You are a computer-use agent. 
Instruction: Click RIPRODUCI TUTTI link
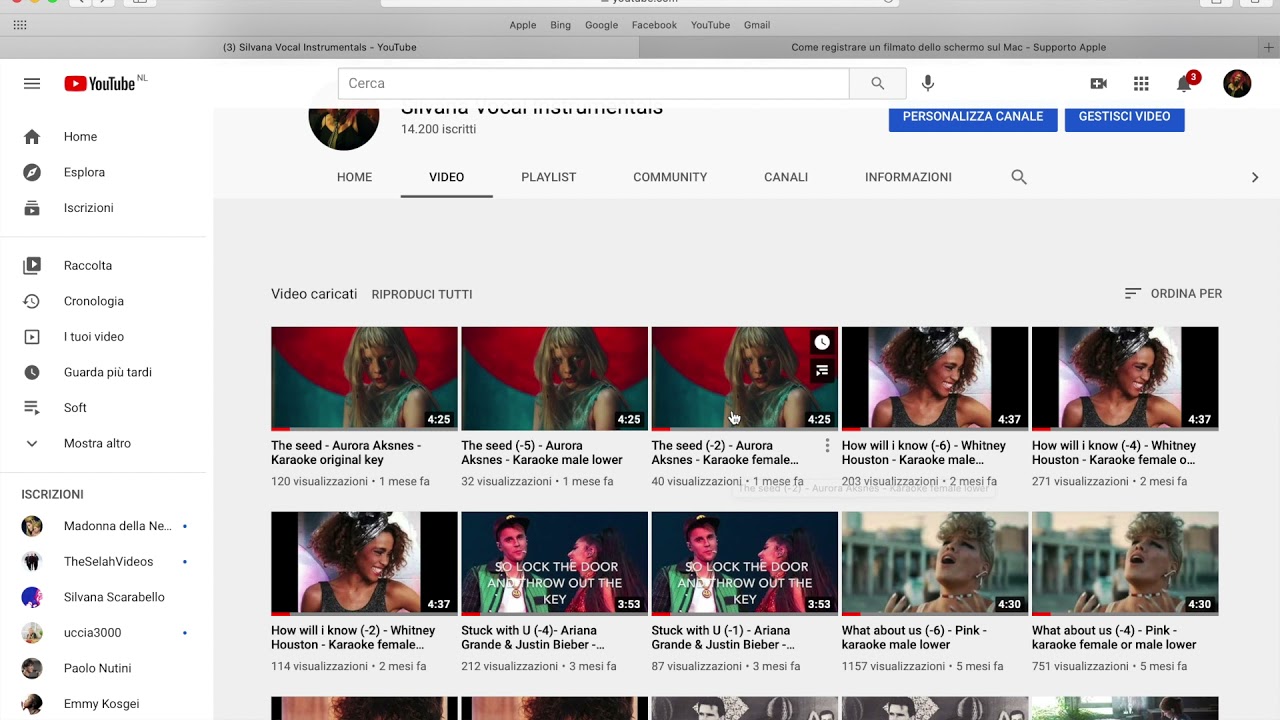pyautogui.click(x=422, y=295)
